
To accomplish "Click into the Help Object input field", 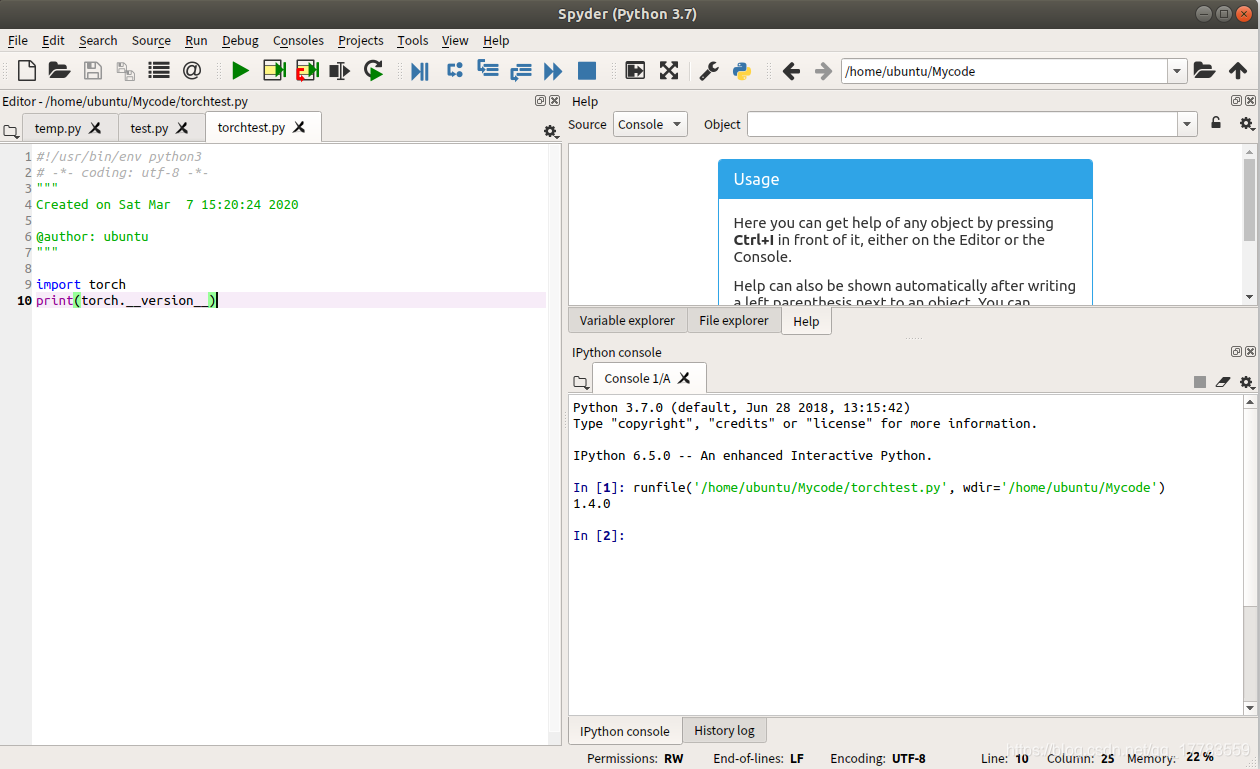I will 961,124.
